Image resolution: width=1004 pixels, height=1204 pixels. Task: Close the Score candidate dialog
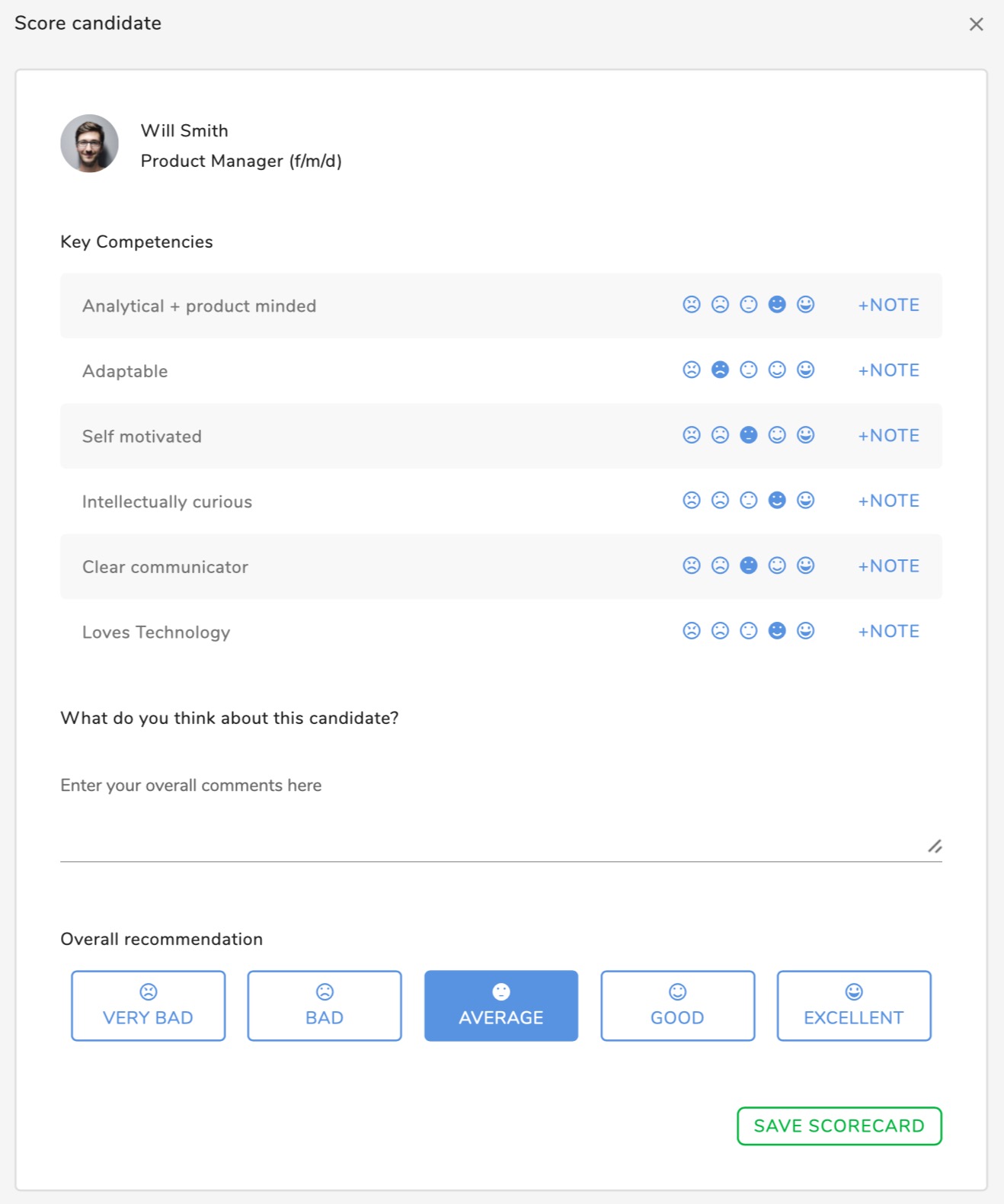click(976, 24)
